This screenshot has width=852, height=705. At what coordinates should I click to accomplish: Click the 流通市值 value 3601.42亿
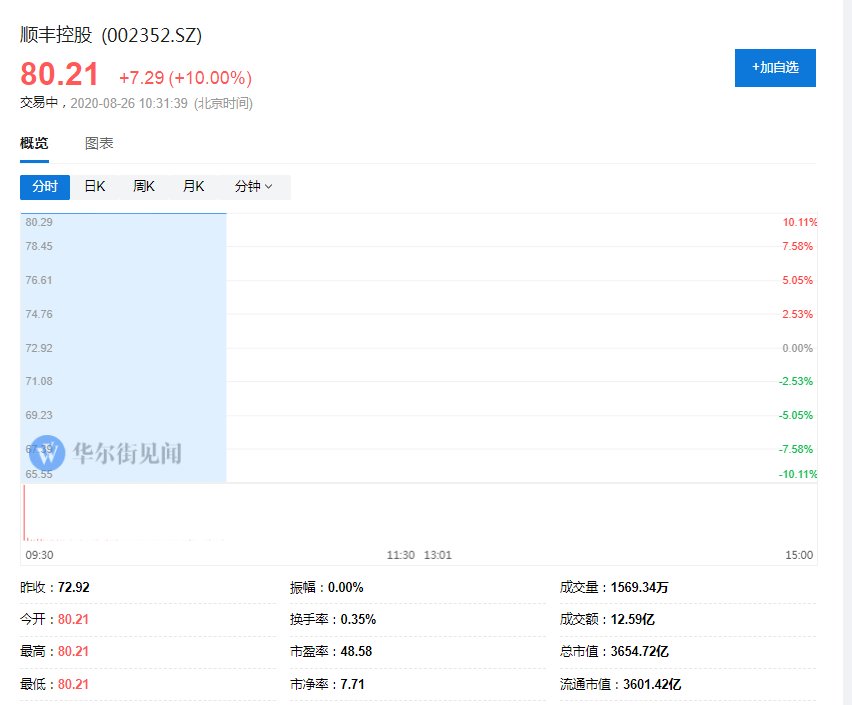coord(652,684)
